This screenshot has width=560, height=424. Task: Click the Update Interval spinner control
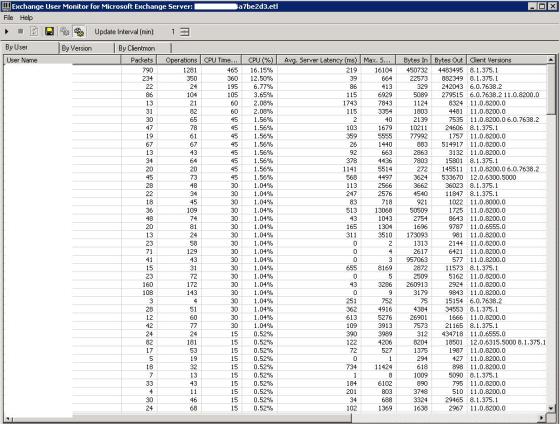coord(185,32)
